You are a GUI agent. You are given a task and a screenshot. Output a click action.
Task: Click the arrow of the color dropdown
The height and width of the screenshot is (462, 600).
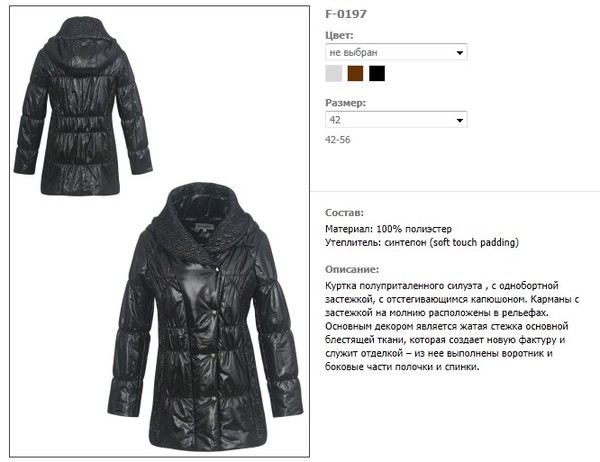click(x=460, y=52)
